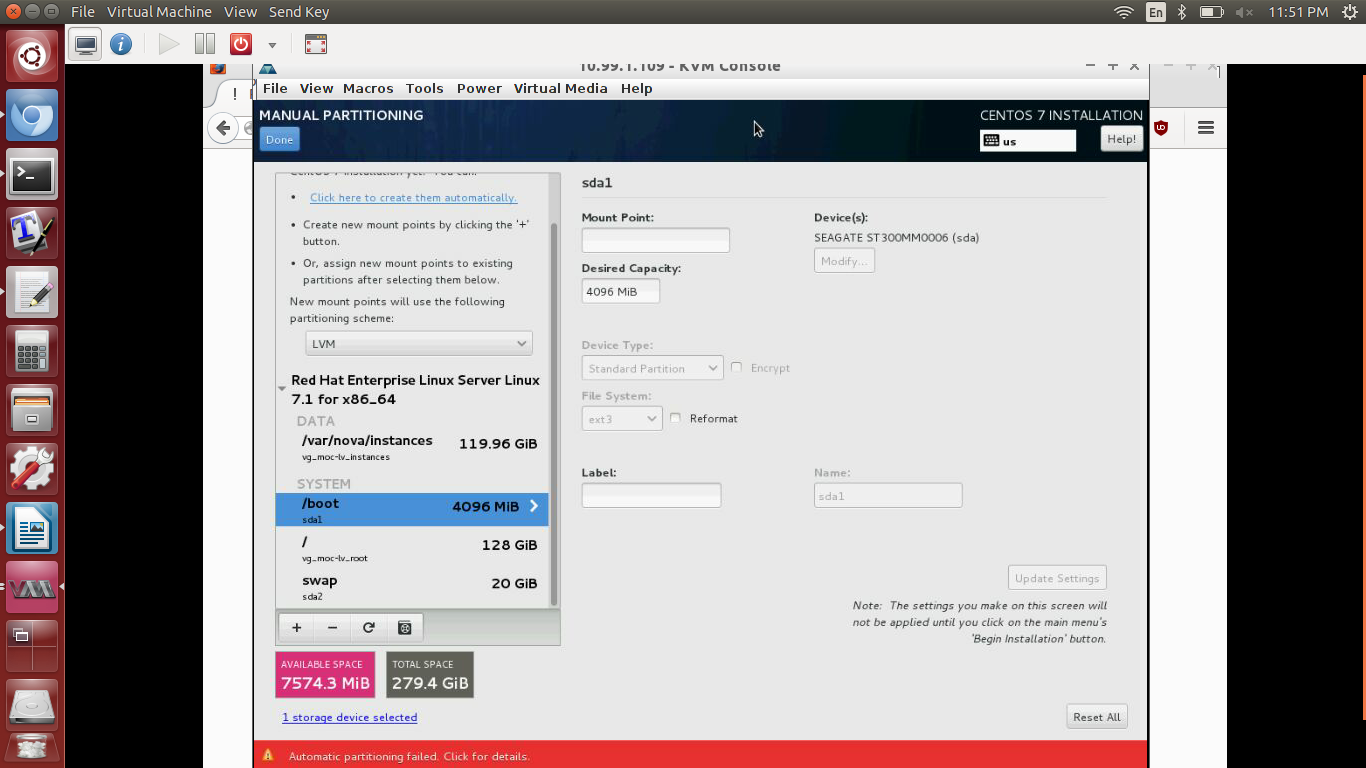Image resolution: width=1366 pixels, height=768 pixels.
Task: Open the En input source indicator
Action: (x=1156, y=12)
